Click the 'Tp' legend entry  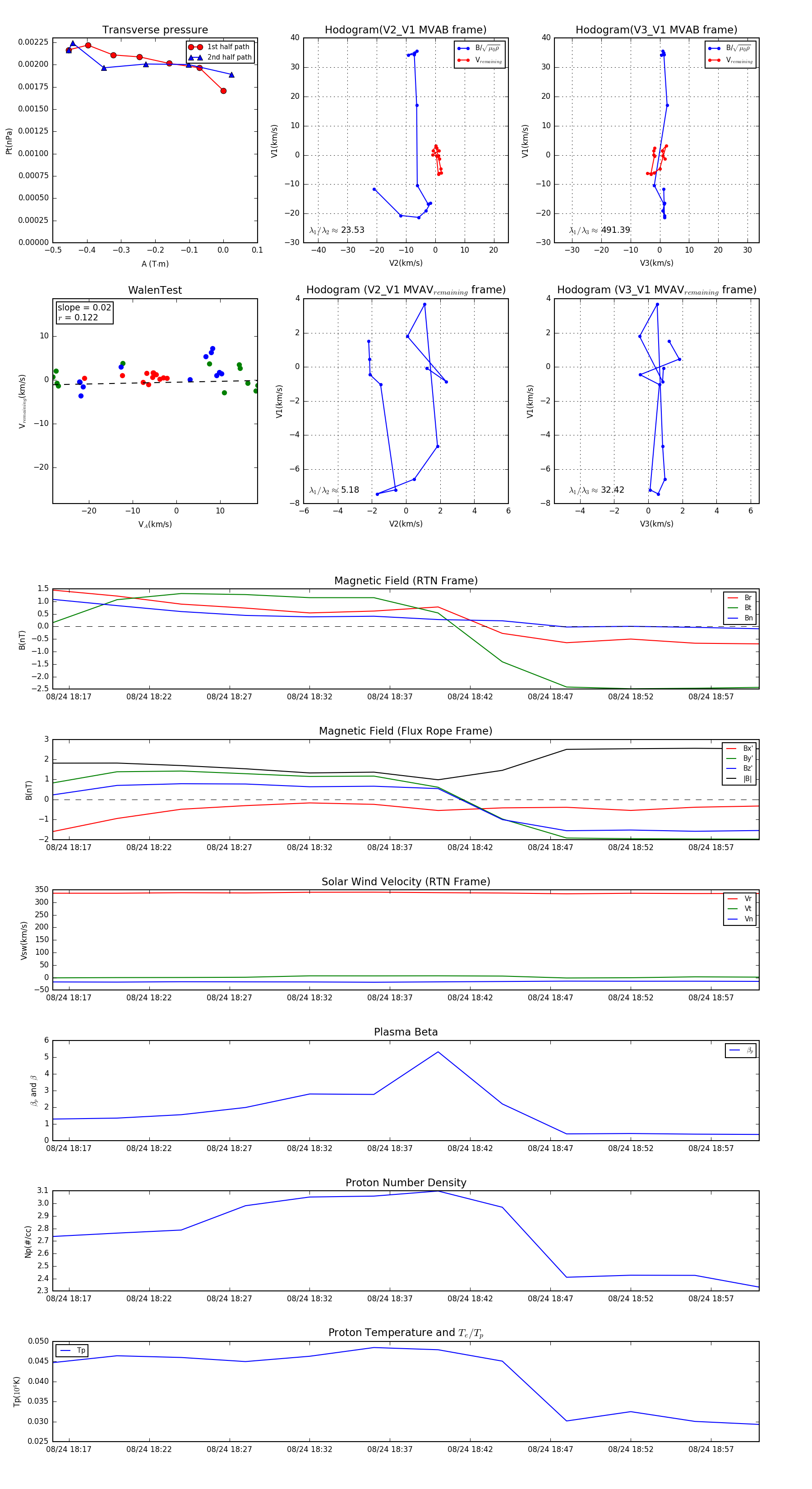coord(72,1350)
